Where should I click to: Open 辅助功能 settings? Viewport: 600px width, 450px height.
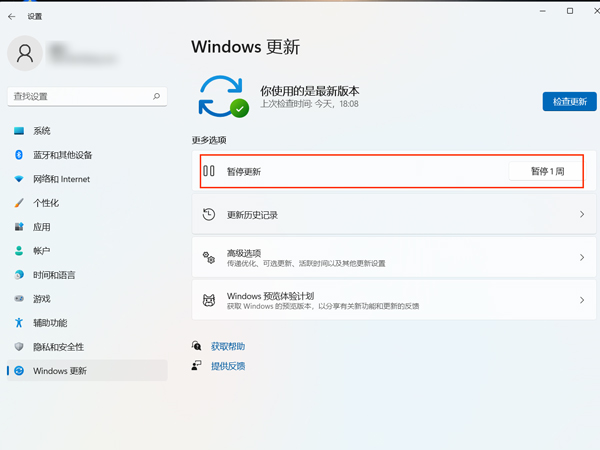point(87,323)
